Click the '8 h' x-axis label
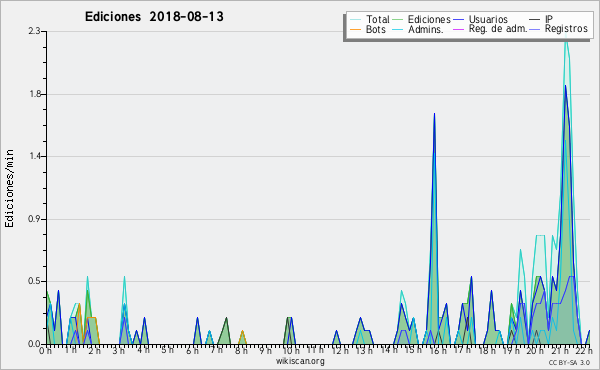Image resolution: width=600 pixels, height=370 pixels. [241, 351]
